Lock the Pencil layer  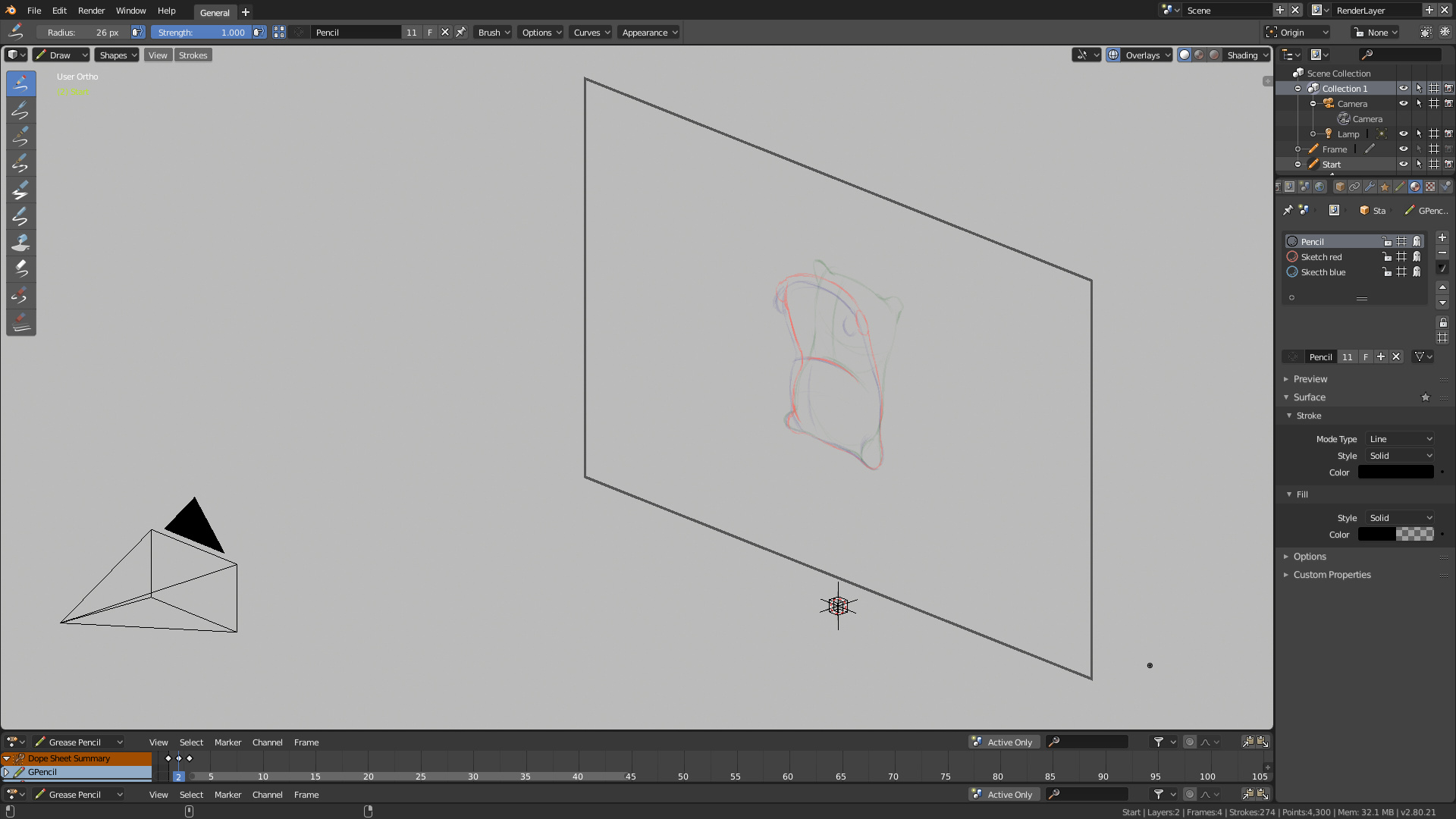coord(1387,241)
